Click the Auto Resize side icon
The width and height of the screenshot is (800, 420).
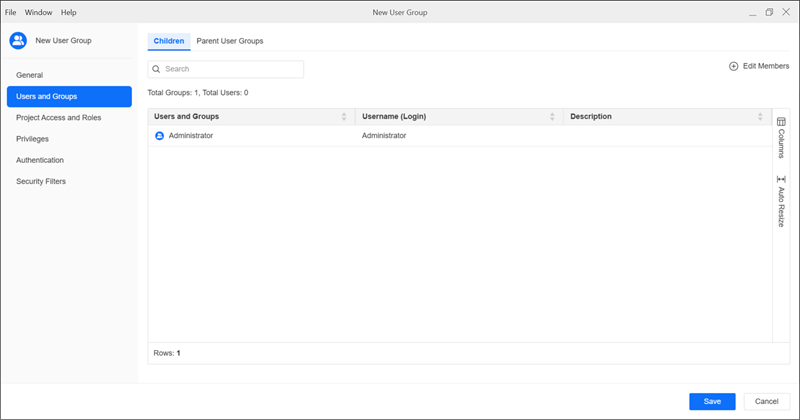(x=781, y=200)
